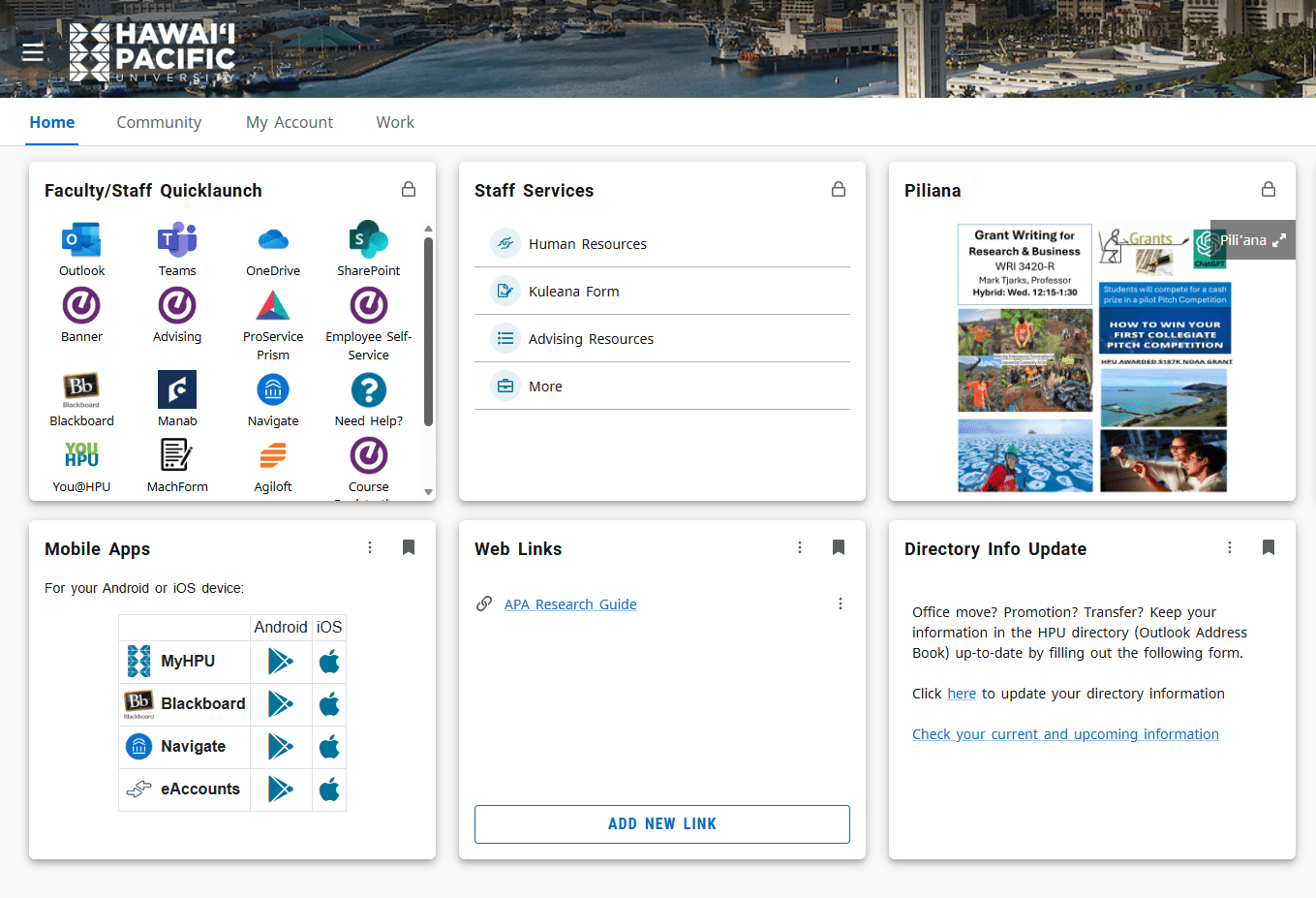Open Directory Info Update card options menu
The width and height of the screenshot is (1316, 898).
(1230, 547)
